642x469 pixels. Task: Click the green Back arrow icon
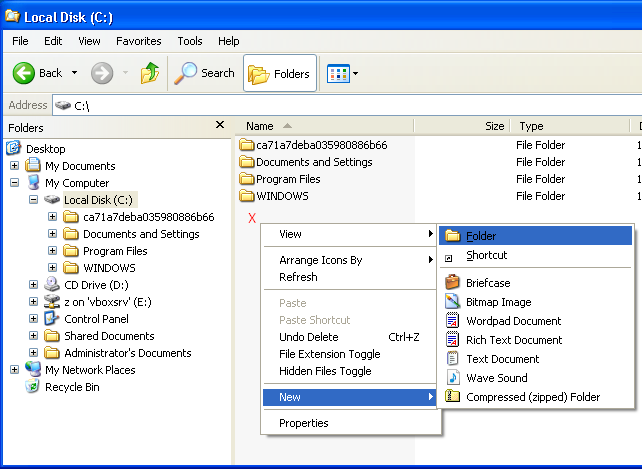[x=24, y=73]
